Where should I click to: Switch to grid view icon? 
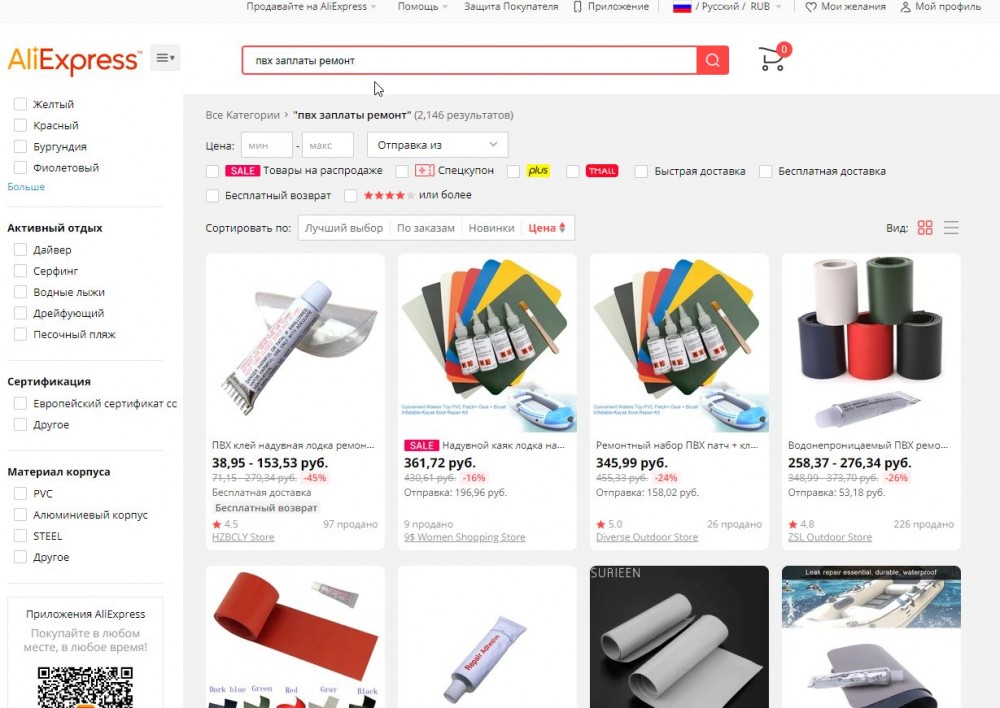point(925,228)
